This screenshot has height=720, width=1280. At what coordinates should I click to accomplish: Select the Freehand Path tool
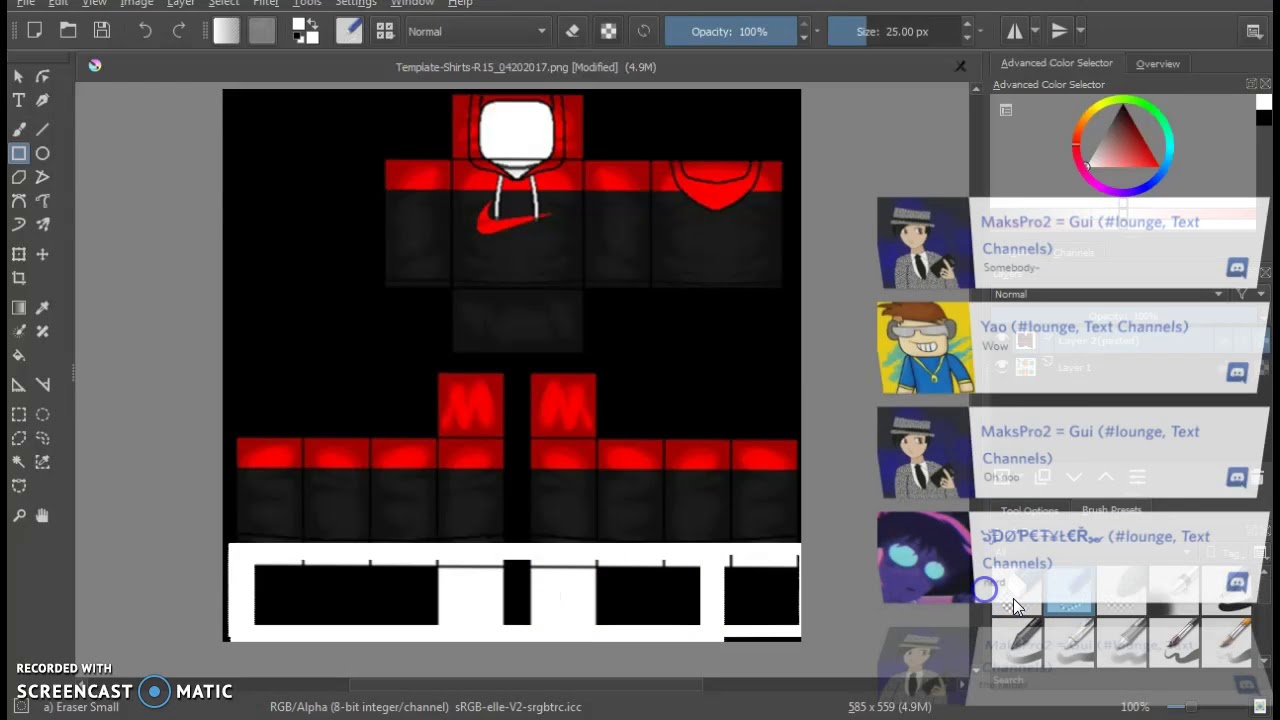43,201
